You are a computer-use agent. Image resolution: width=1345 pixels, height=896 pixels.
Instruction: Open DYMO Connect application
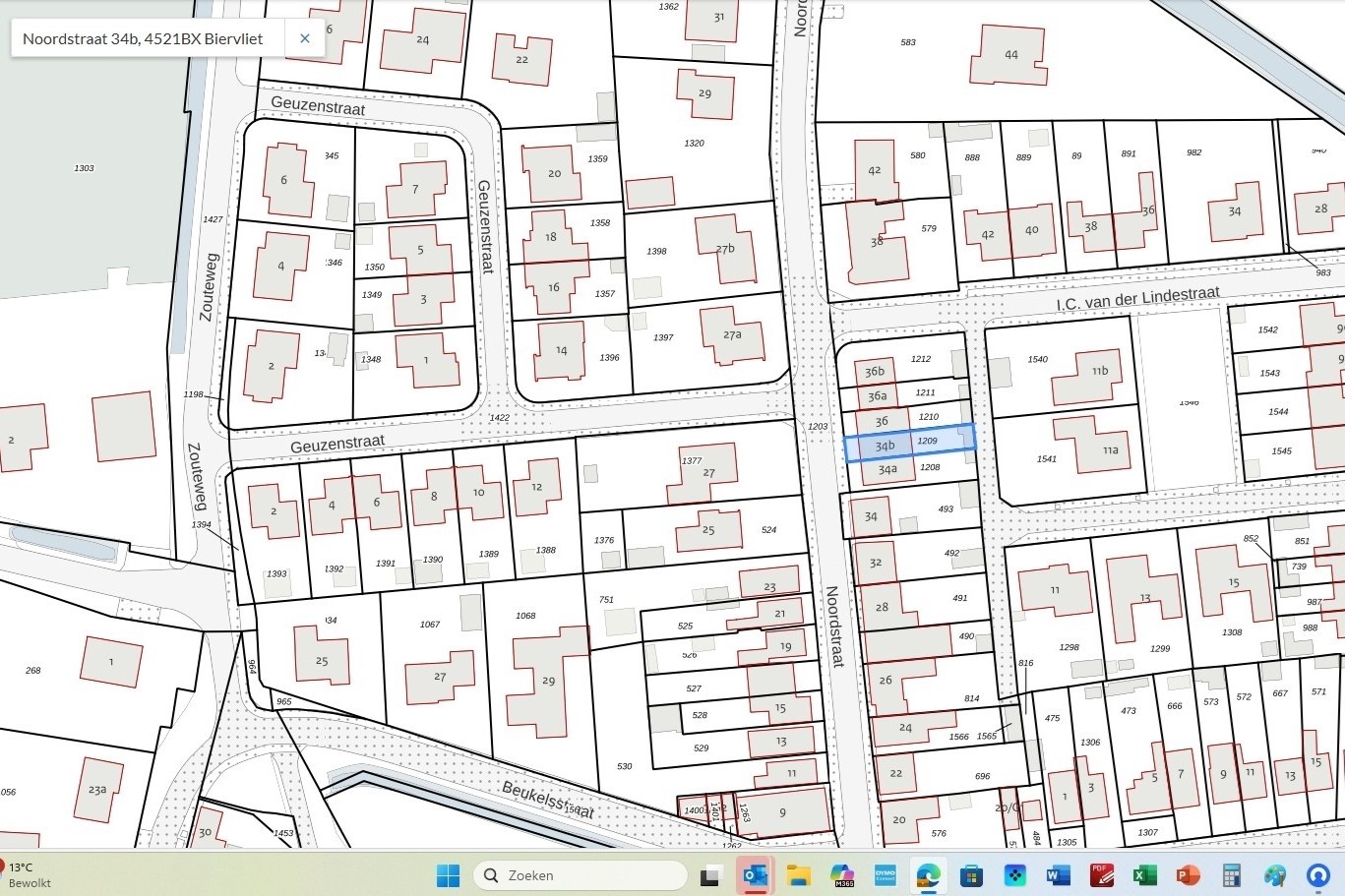(886, 875)
